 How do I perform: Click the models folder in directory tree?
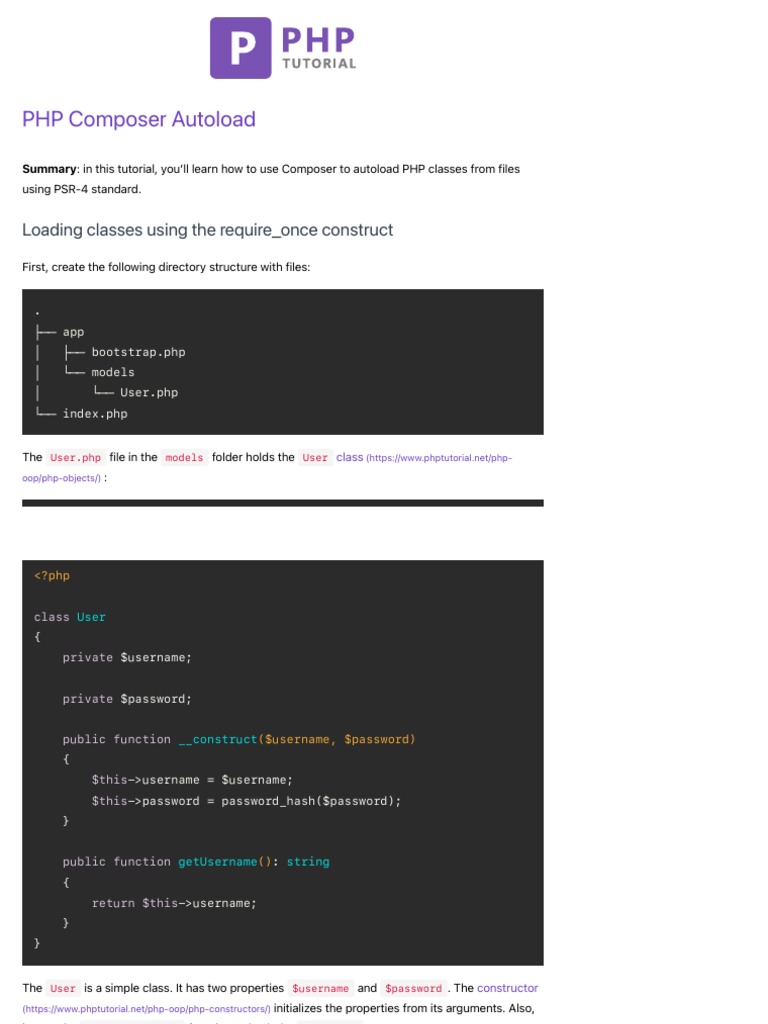[x=112, y=372]
